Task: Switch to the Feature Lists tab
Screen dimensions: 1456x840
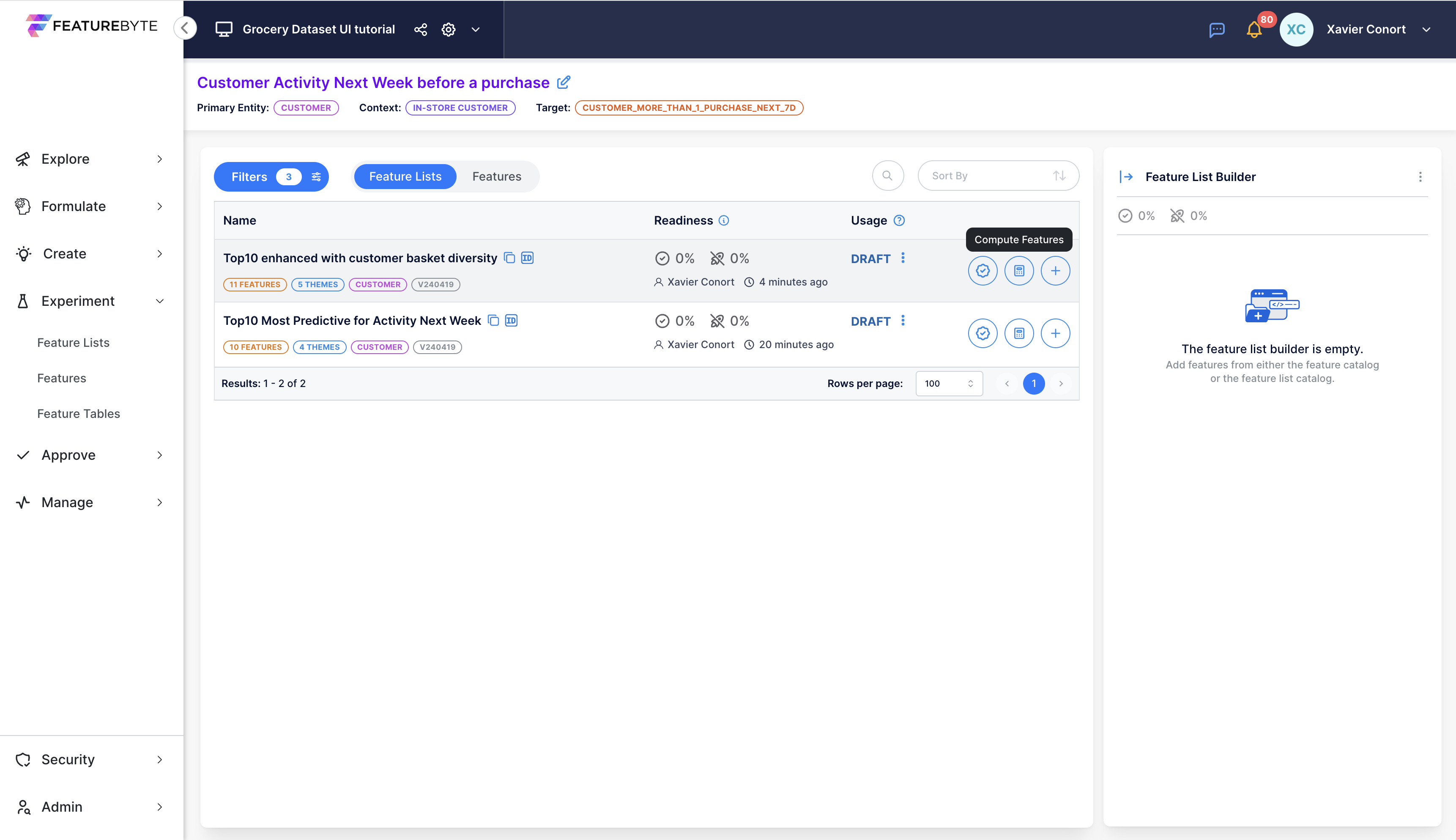Action: [405, 176]
